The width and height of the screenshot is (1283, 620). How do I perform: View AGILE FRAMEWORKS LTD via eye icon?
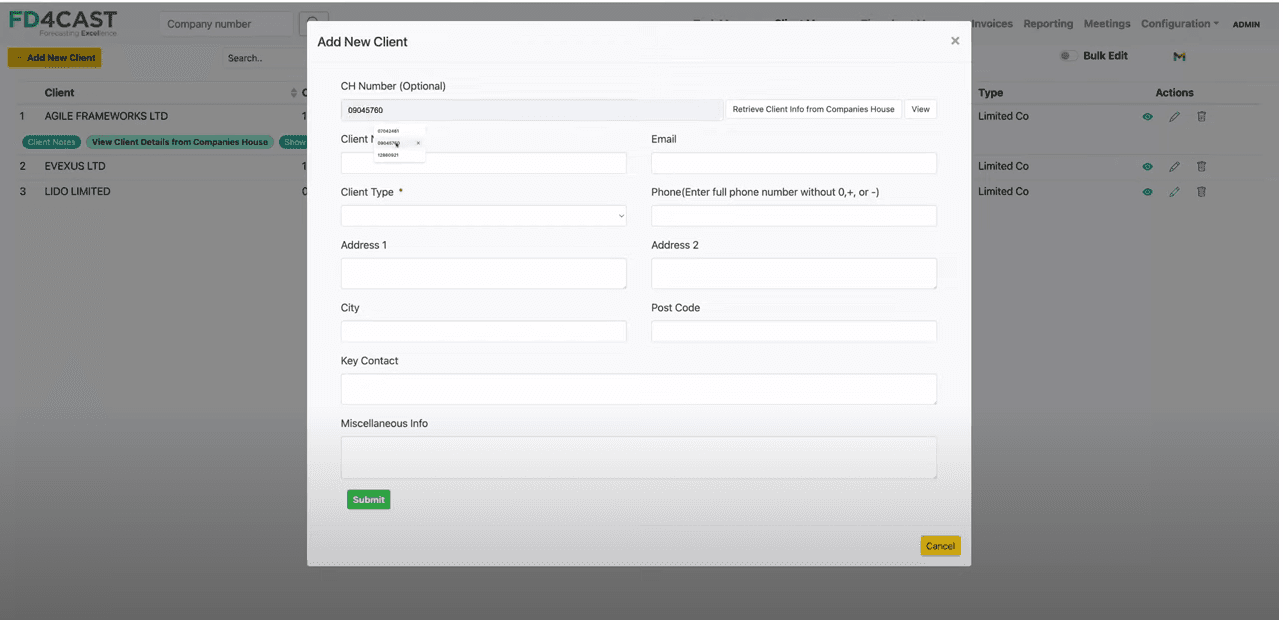[1147, 117]
